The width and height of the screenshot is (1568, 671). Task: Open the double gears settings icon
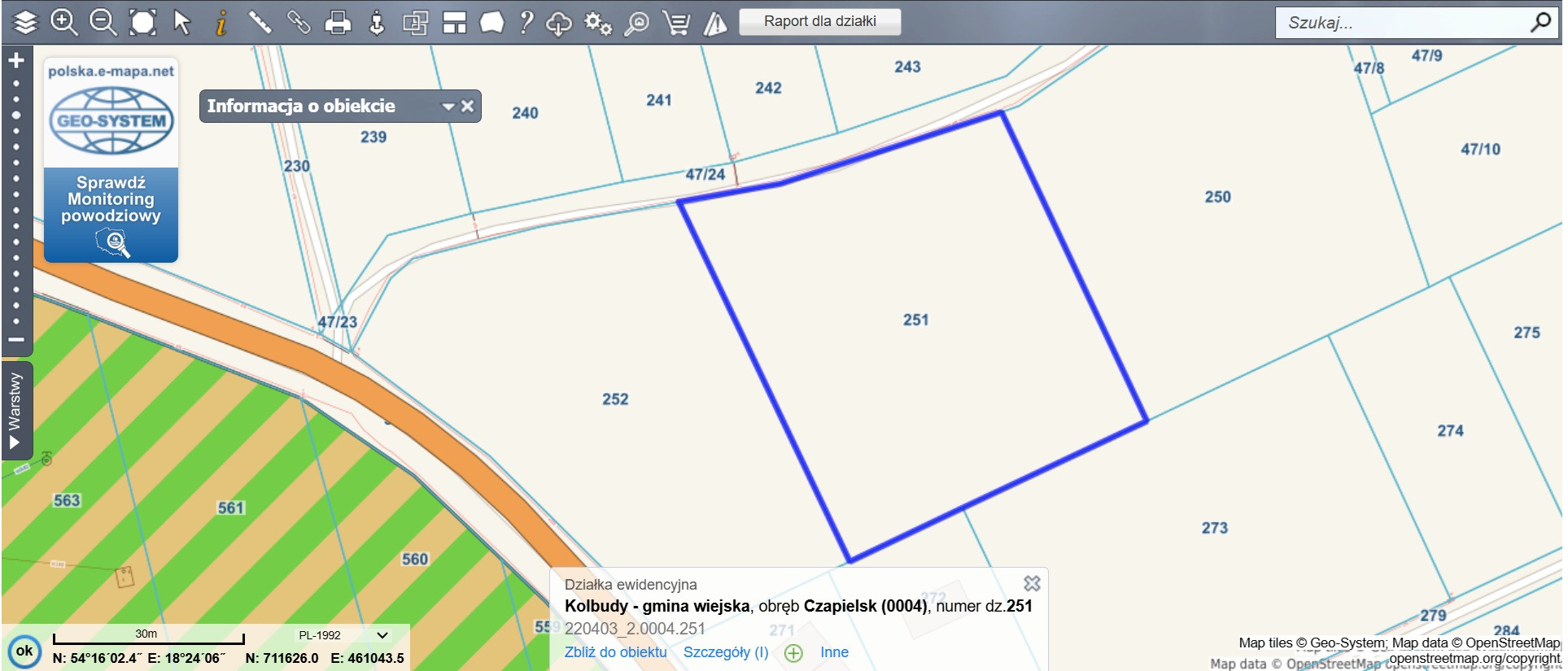598,23
